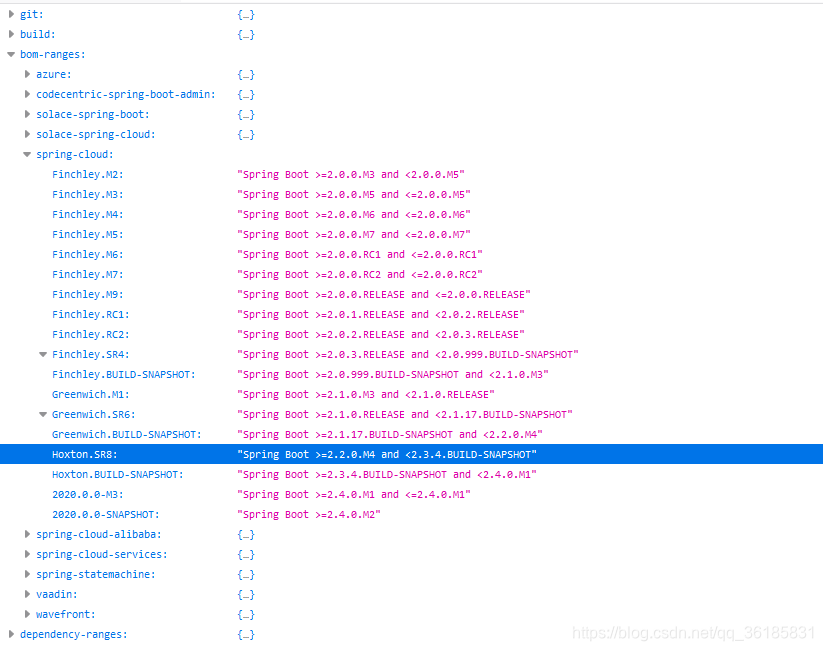Image resolution: width=823 pixels, height=651 pixels.
Task: Expand the spring-cloud-alibaba node
Action: click(x=27, y=534)
